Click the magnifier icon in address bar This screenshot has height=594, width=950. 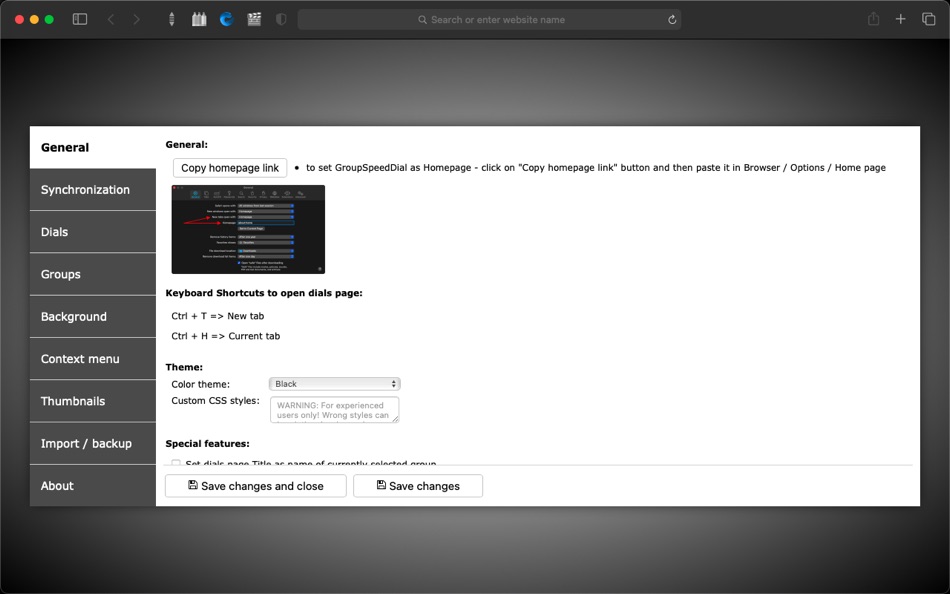422,19
